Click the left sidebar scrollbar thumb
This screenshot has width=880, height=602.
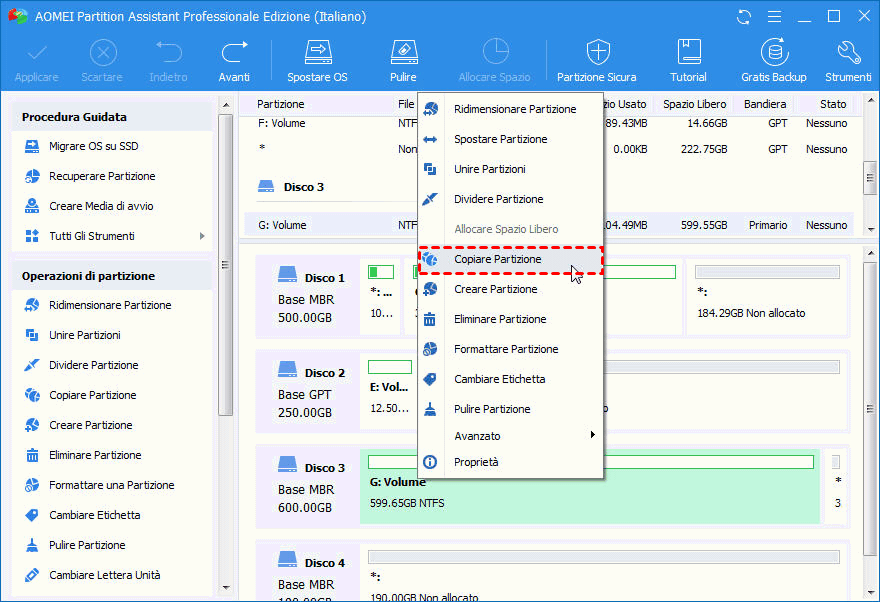coord(226,265)
